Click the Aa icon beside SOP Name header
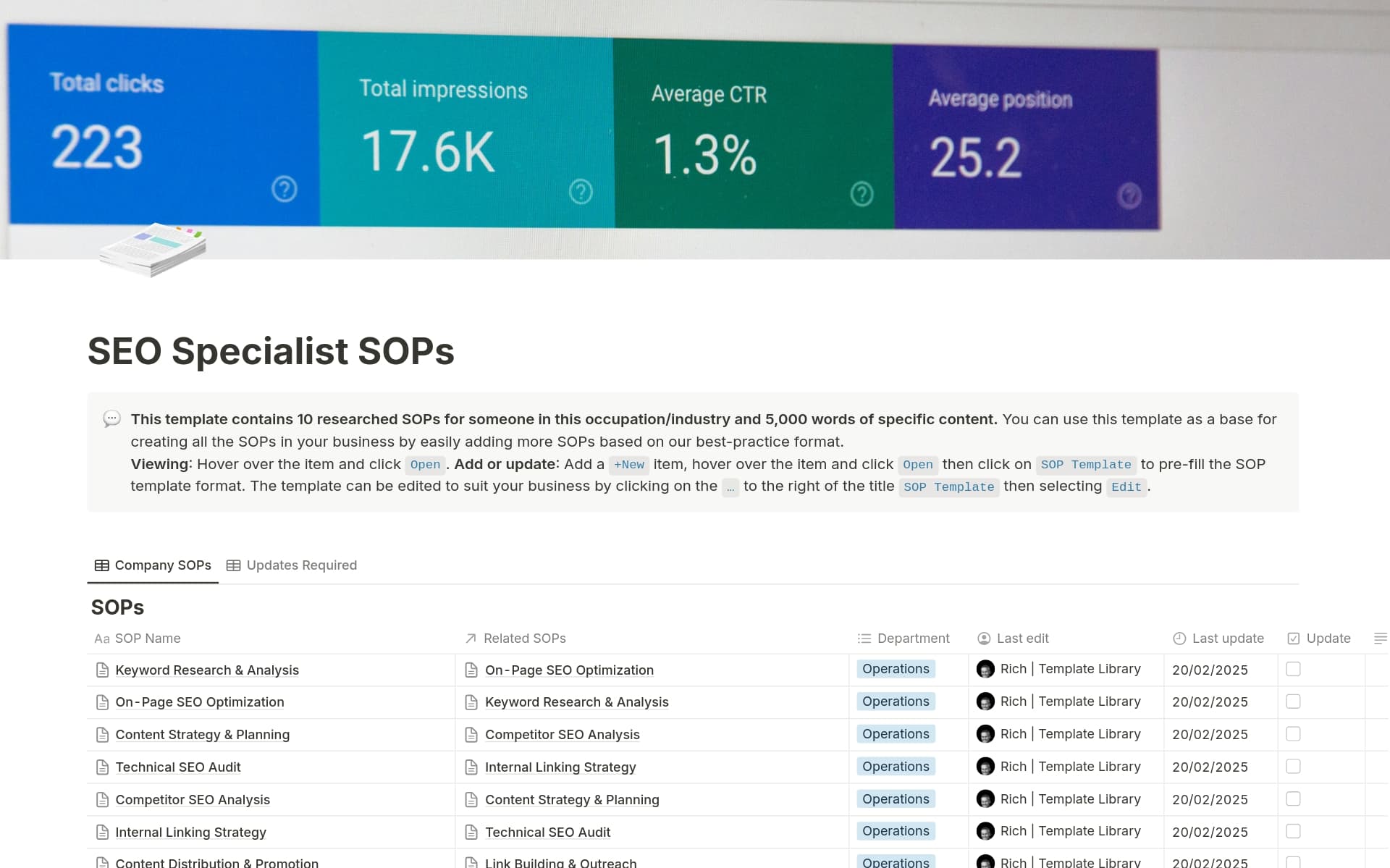1390x868 pixels. [x=101, y=638]
